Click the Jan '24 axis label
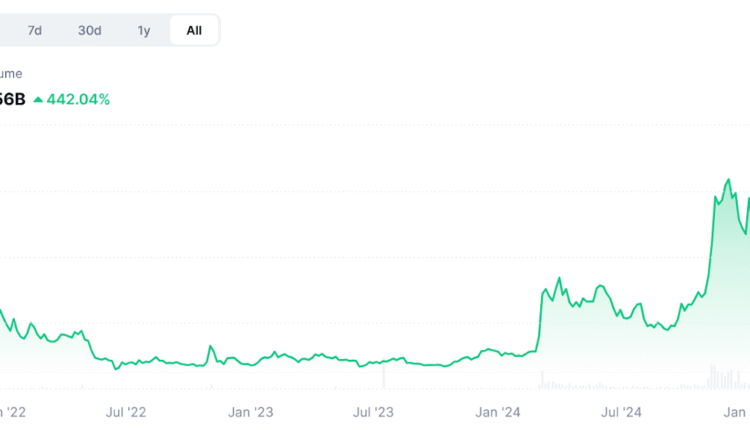Viewport: 750px width, 430px height. [498, 411]
